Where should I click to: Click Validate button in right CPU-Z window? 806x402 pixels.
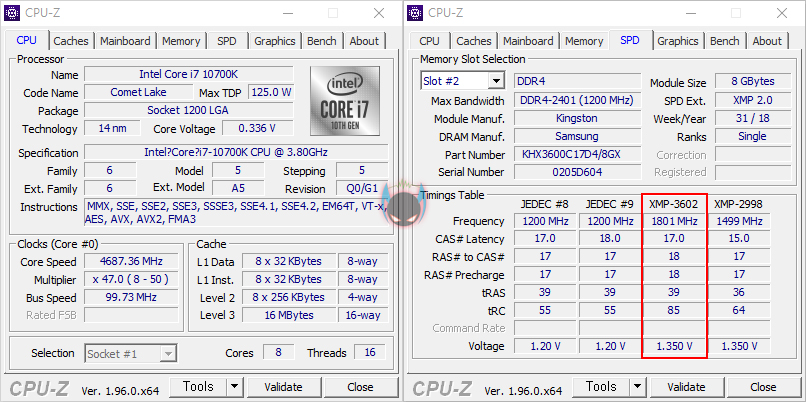pos(686,387)
